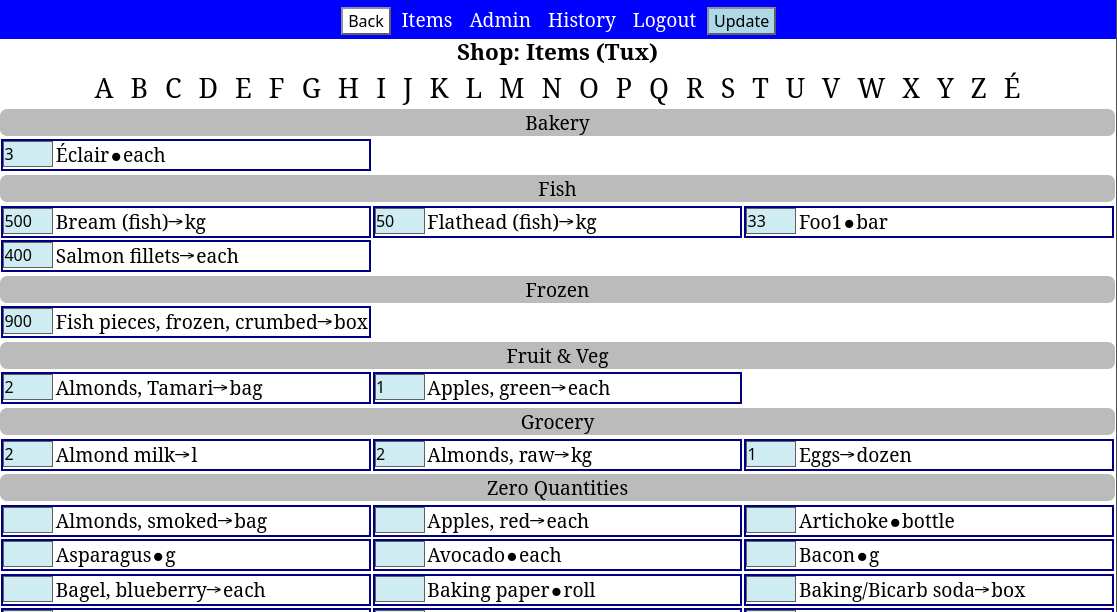The width and height of the screenshot is (1117, 612).
Task: Click the 'Almonds, Tamari→bag' item label
Action: click(x=159, y=388)
